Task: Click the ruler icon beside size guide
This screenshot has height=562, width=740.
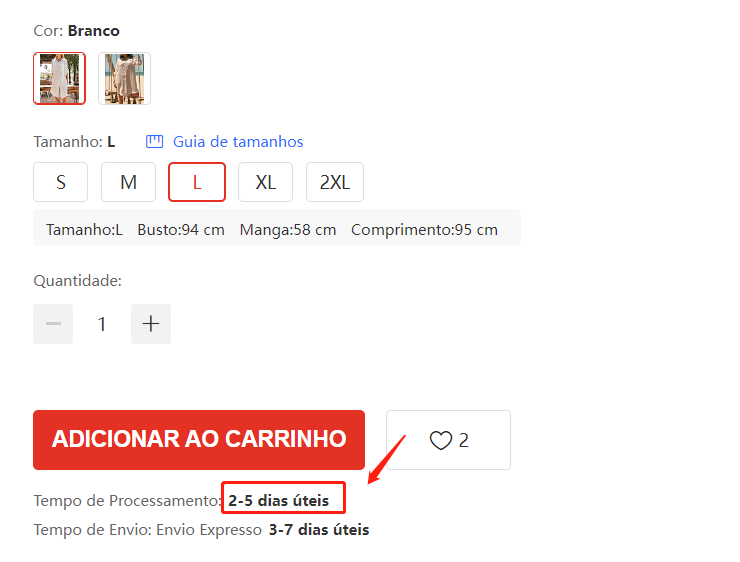Action: click(x=154, y=142)
